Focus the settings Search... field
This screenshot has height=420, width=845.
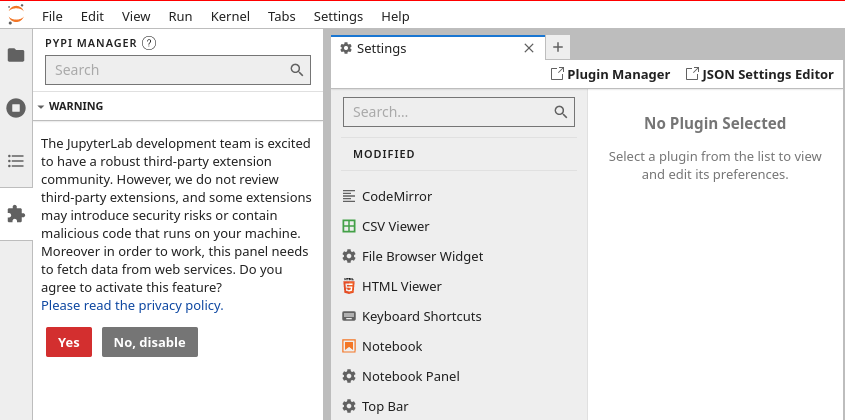(x=459, y=112)
